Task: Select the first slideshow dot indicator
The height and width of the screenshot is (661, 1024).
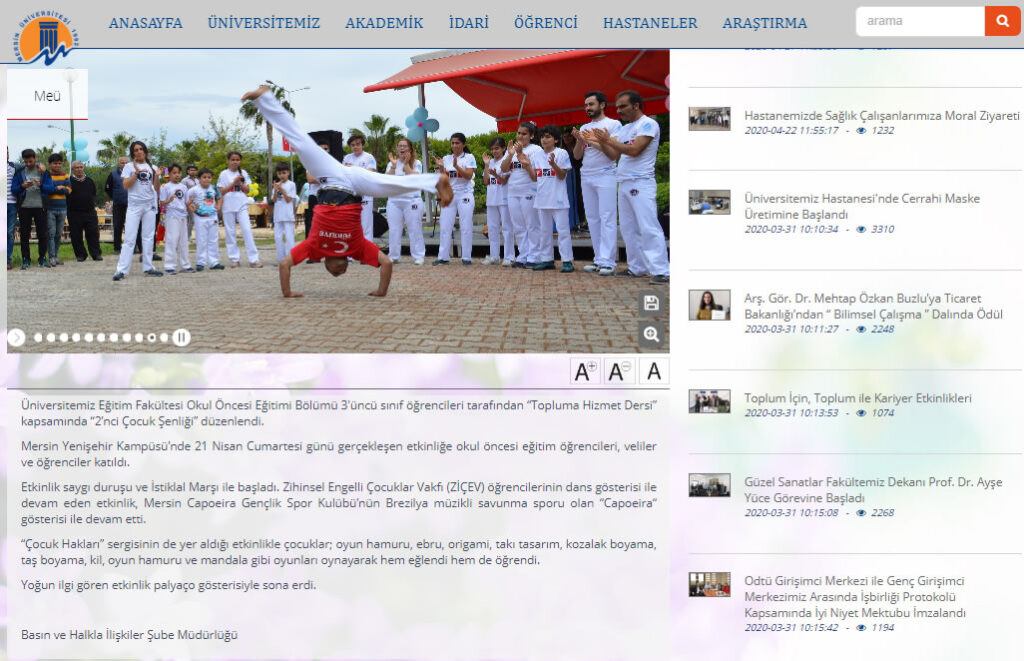Action: [39, 338]
